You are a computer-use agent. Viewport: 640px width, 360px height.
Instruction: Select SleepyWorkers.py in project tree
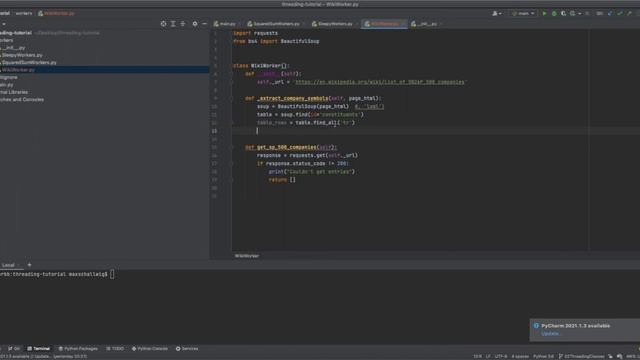pos(22,55)
